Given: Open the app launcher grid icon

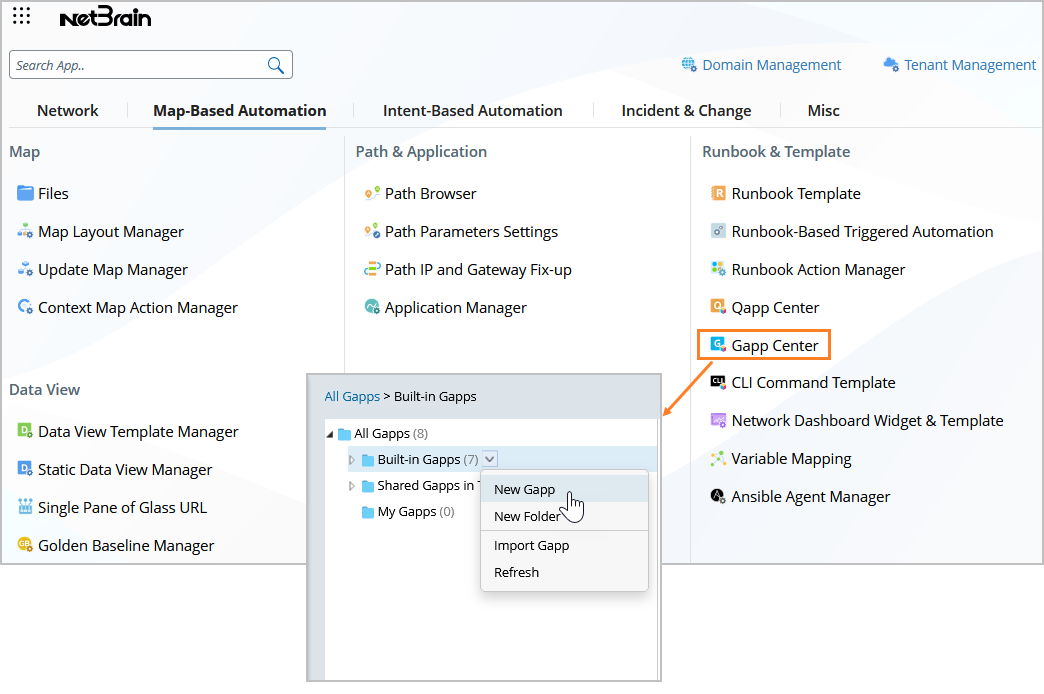Looking at the screenshot, I should 21,16.
